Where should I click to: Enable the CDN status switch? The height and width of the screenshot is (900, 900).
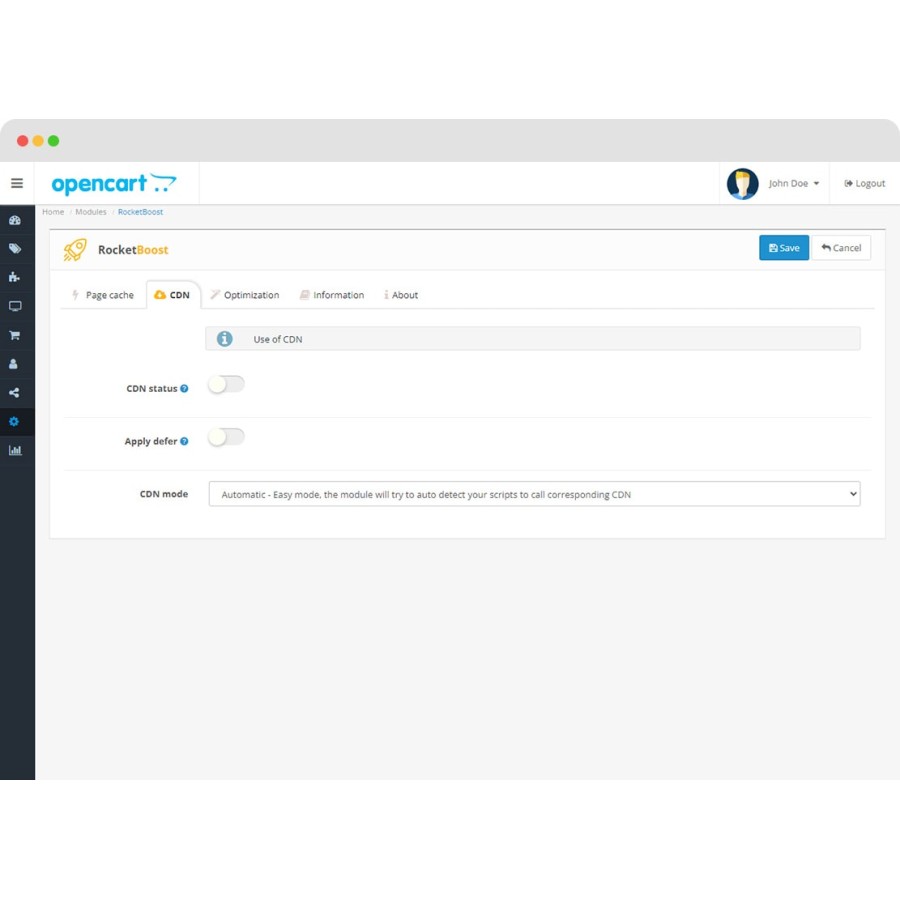(x=226, y=384)
